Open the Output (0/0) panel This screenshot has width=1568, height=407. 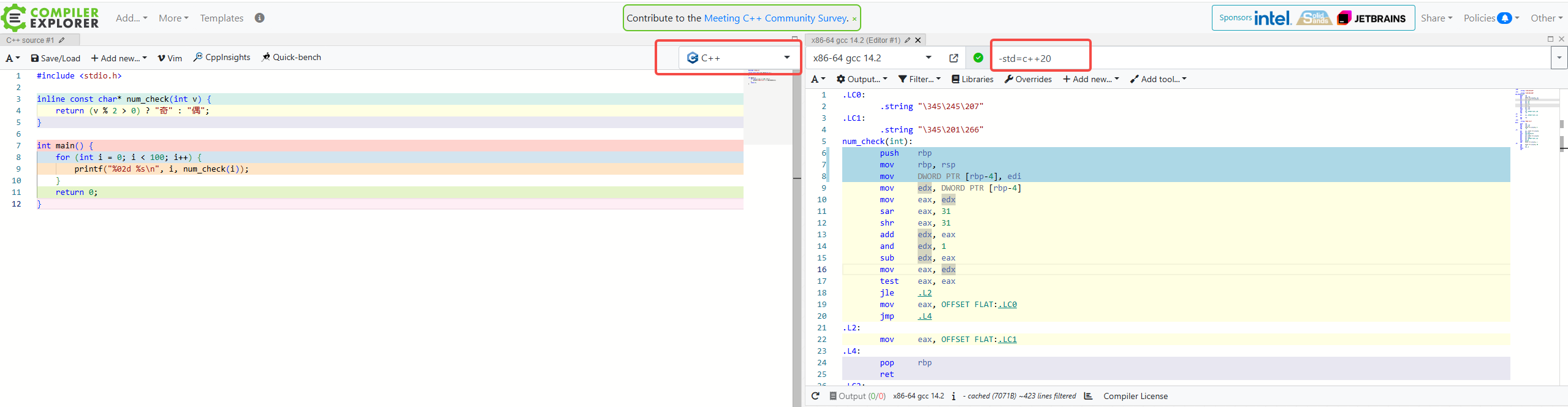(x=857, y=396)
